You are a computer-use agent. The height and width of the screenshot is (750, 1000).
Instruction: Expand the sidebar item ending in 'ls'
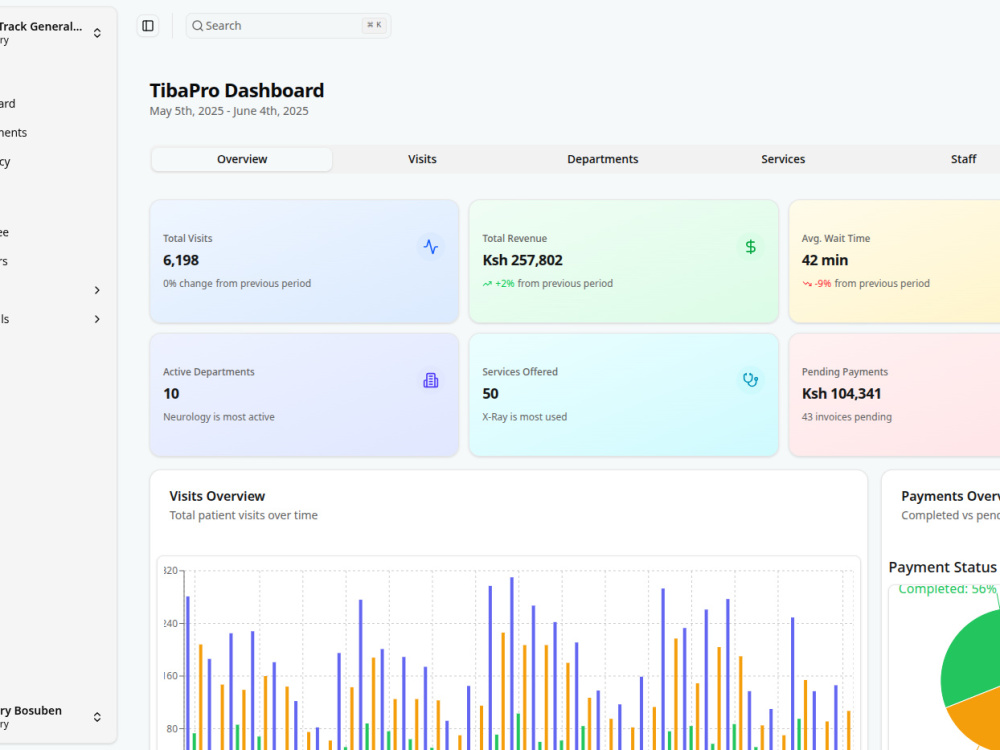pyautogui.click(x=97, y=319)
